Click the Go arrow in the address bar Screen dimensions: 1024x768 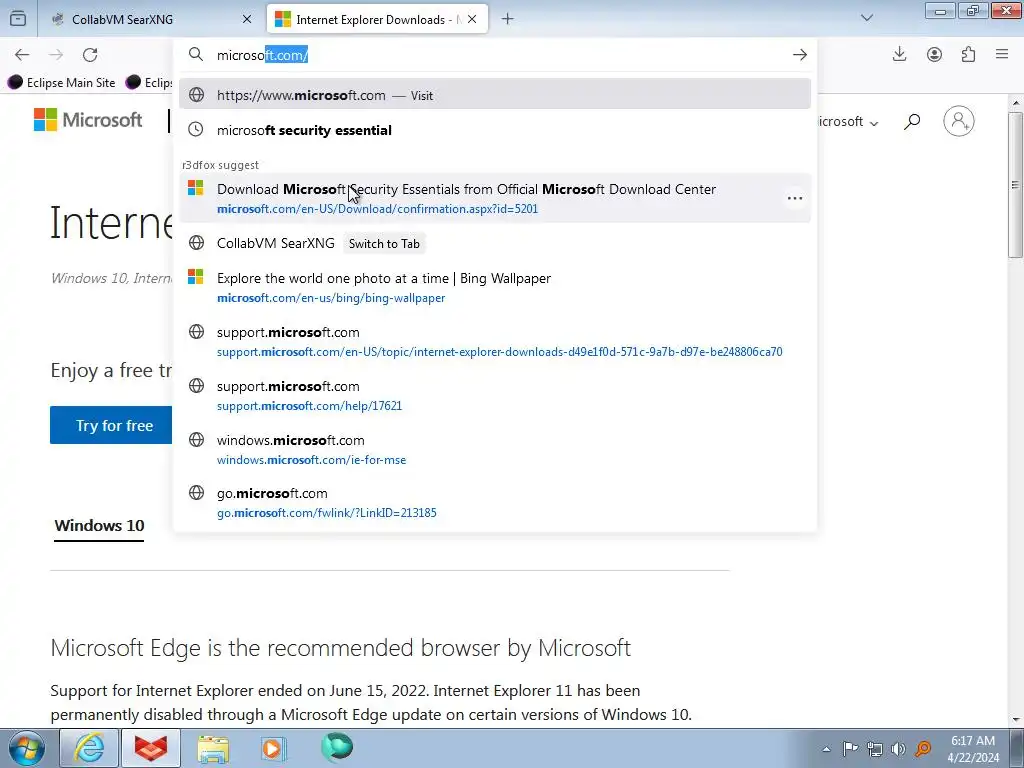pyautogui.click(x=800, y=55)
